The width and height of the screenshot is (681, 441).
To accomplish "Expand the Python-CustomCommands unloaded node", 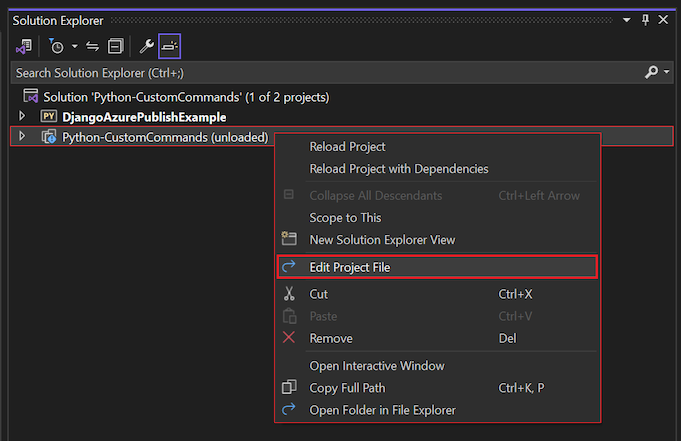I will [x=22, y=136].
